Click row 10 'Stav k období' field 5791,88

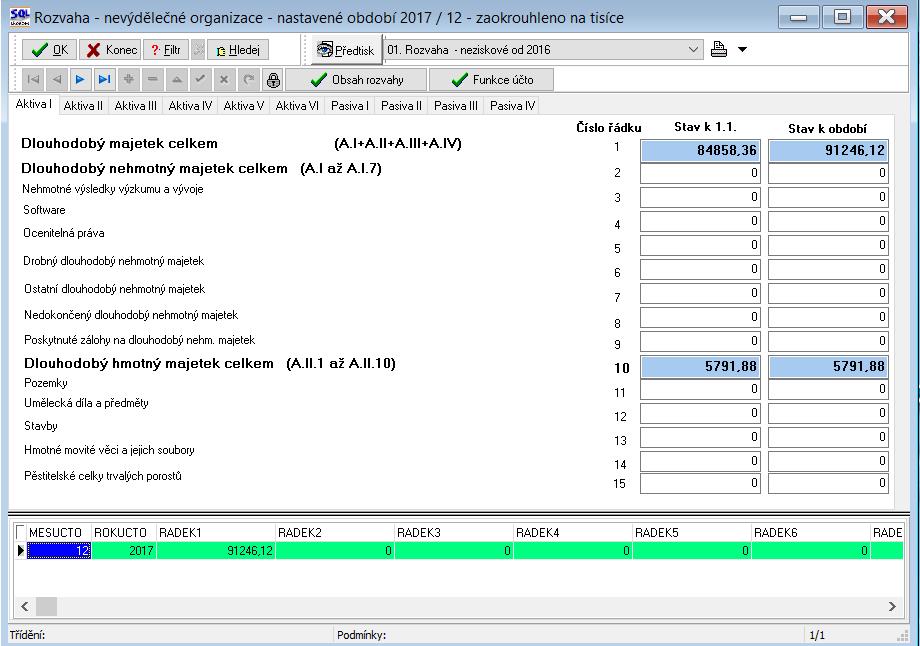828,367
